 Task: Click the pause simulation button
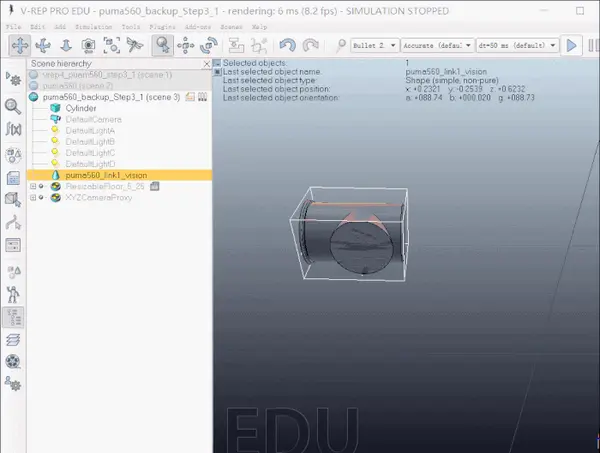pyautogui.click(x=593, y=46)
